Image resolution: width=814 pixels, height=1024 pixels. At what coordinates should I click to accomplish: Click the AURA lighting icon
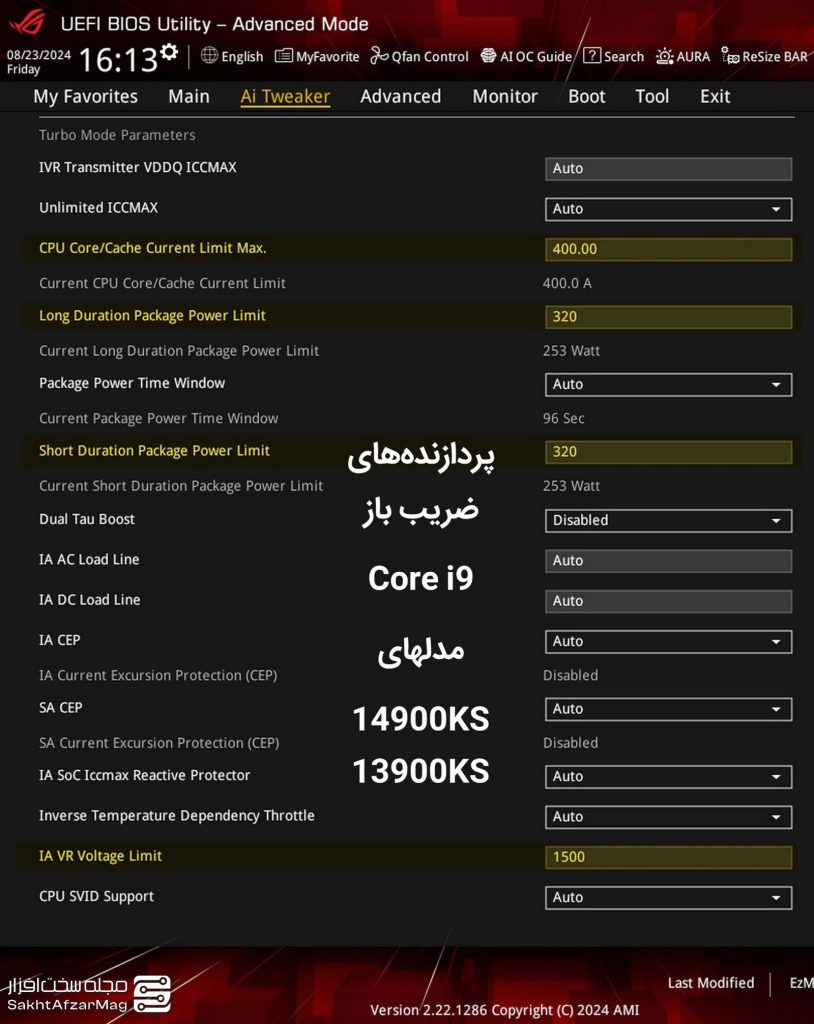[664, 56]
